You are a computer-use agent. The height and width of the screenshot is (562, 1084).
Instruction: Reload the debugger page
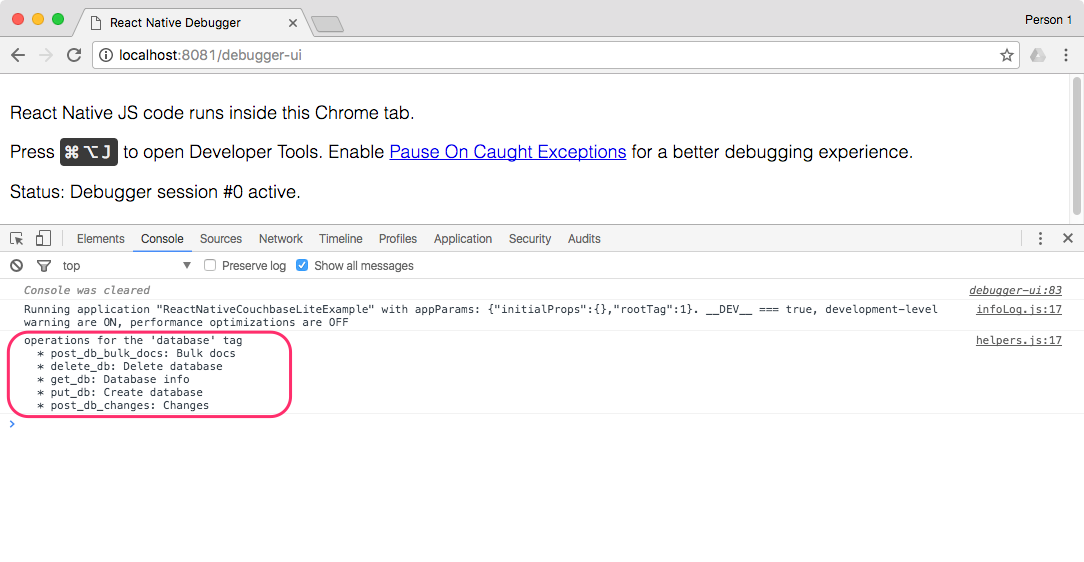[x=74, y=55]
